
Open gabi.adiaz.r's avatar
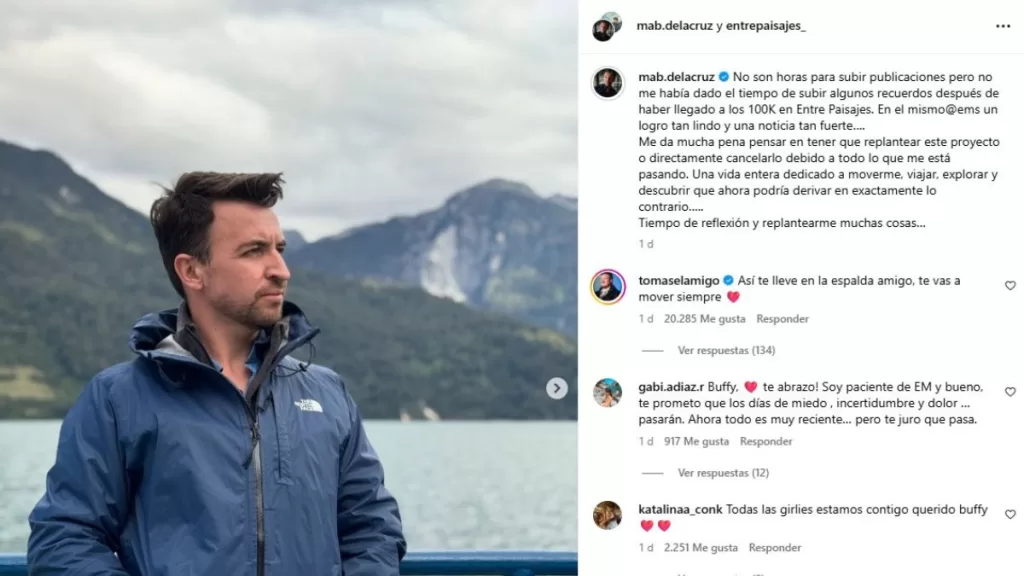click(607, 392)
